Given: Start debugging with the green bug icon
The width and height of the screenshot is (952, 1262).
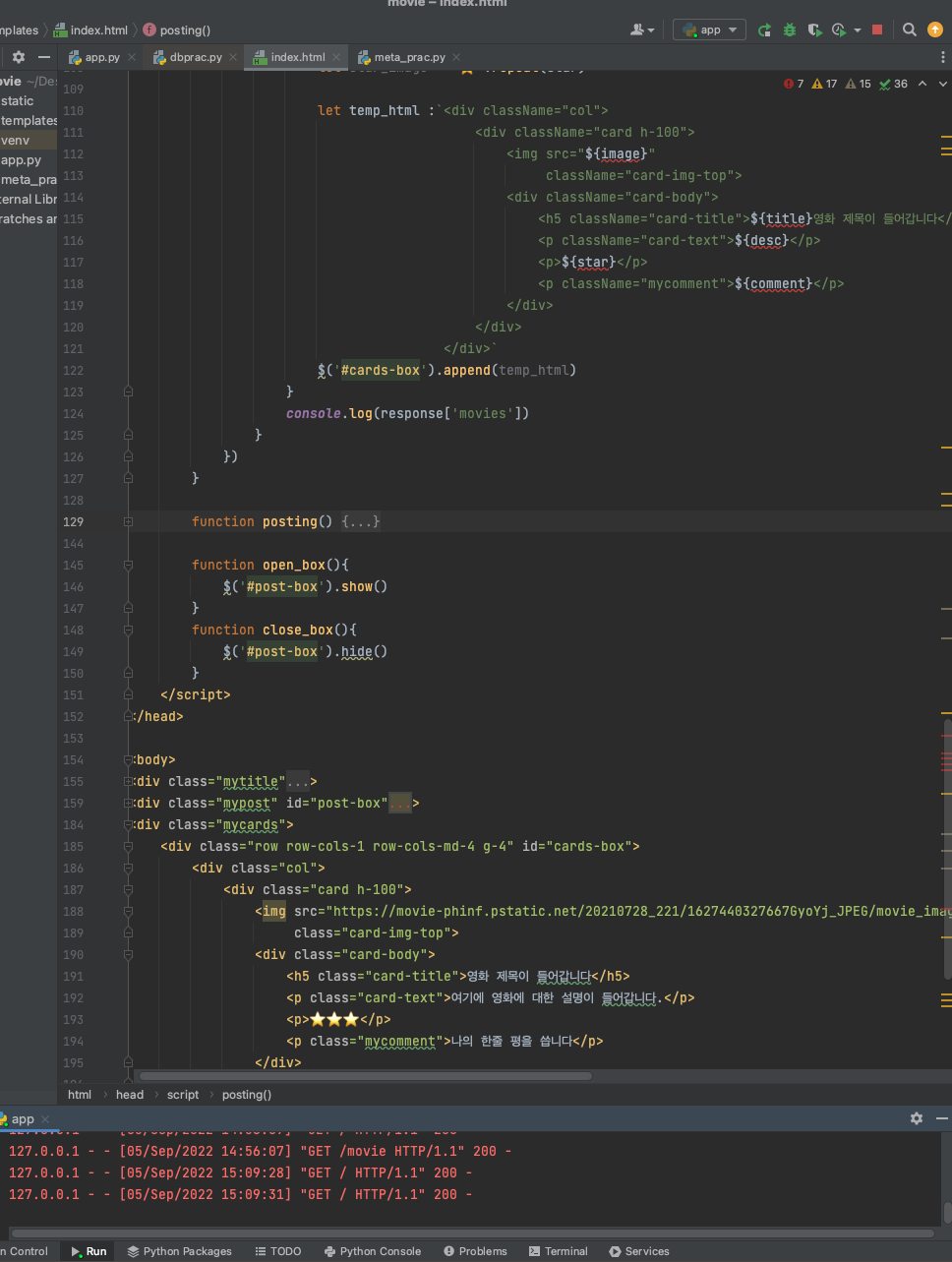Looking at the screenshot, I should click(x=790, y=30).
